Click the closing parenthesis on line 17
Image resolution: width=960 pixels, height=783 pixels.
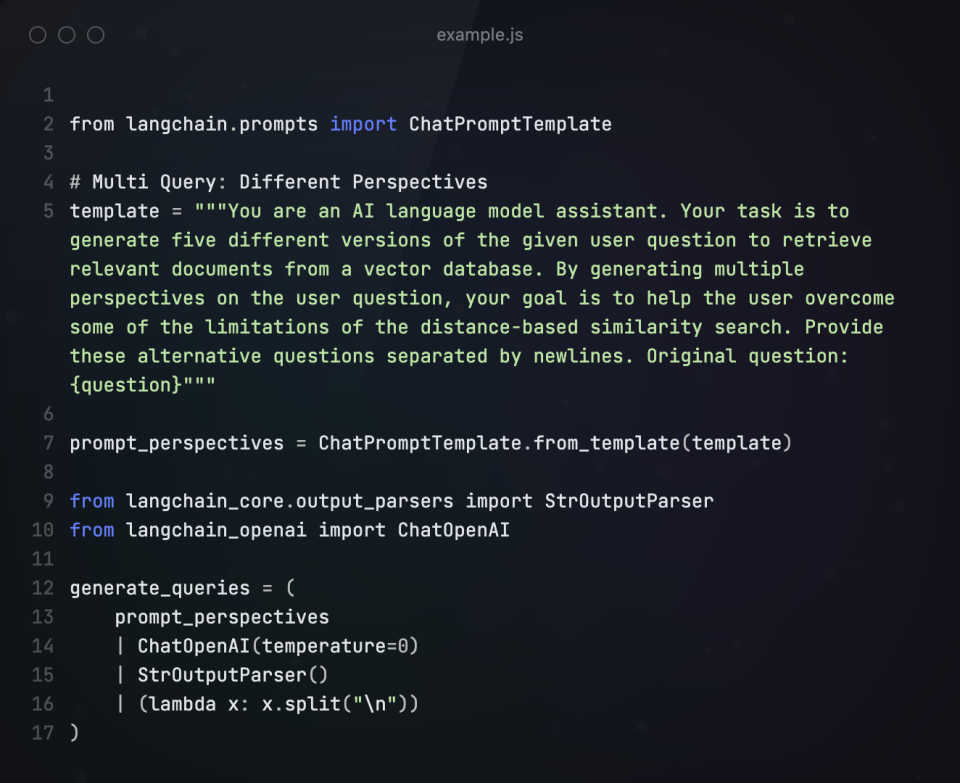(x=74, y=733)
